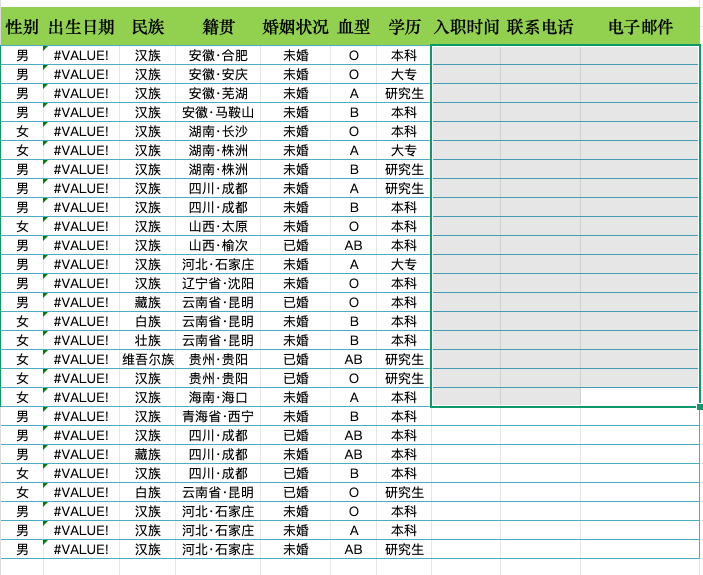703x575 pixels.
Task: Click the 海南·海口 cell
Action: coord(218,397)
